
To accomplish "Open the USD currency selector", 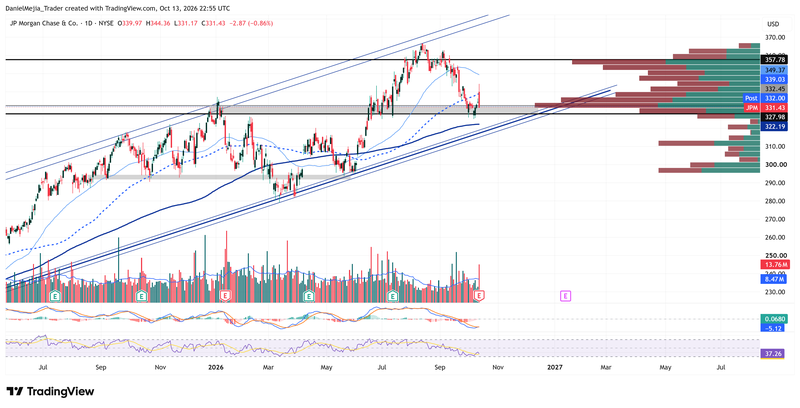I will coord(773,24).
